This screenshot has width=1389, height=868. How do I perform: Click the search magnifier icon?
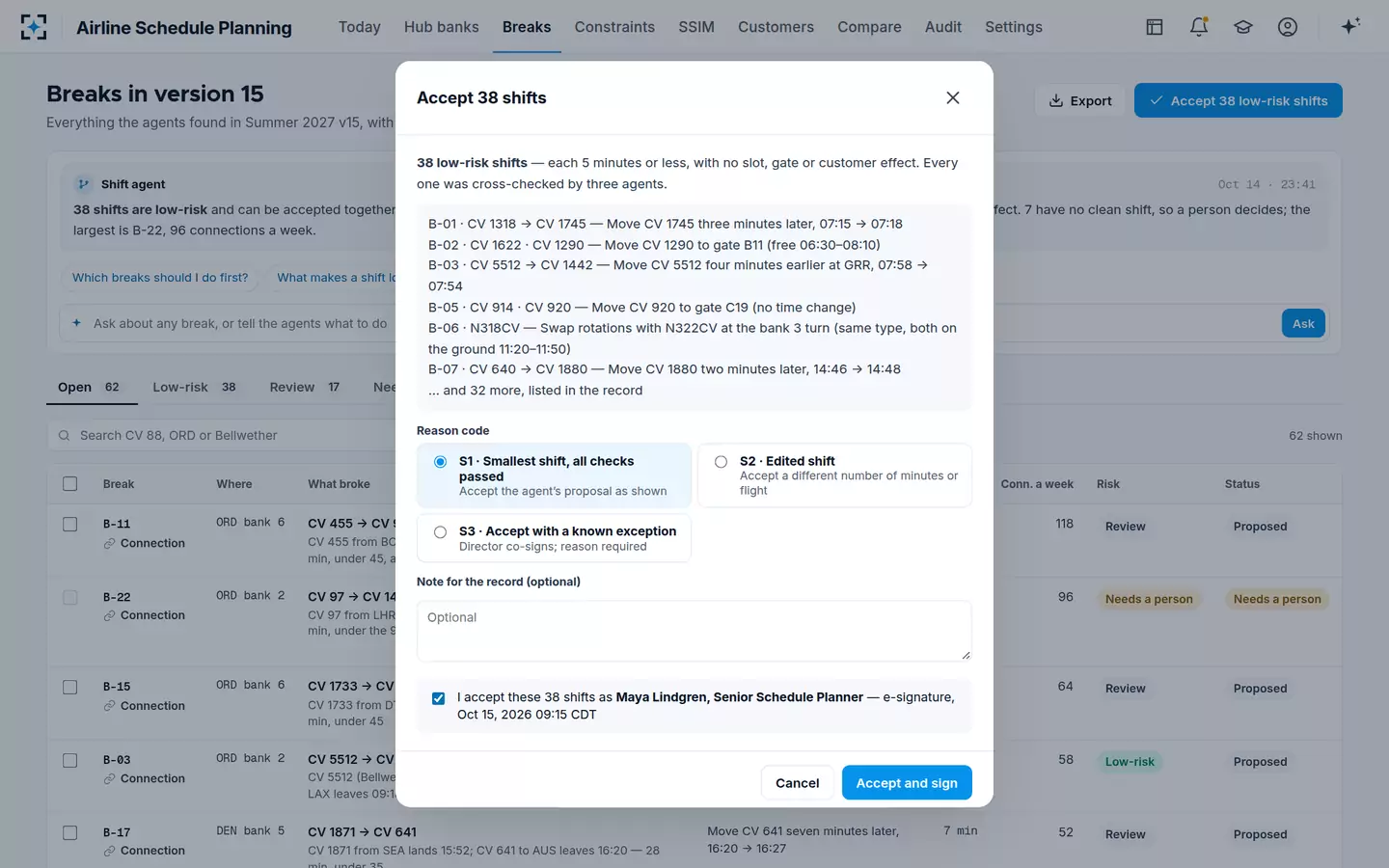point(65,436)
